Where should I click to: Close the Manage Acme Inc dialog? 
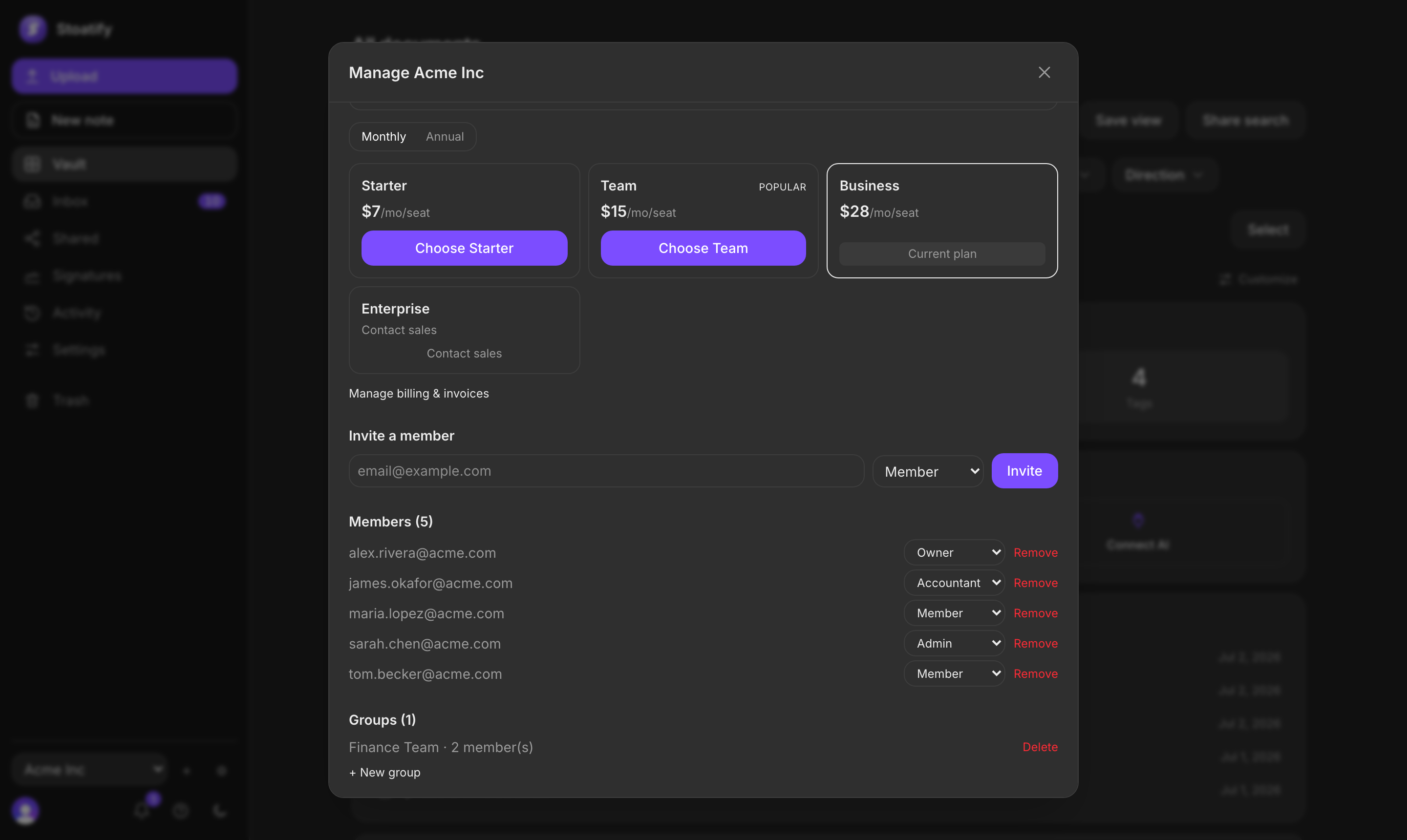pos(1044,72)
